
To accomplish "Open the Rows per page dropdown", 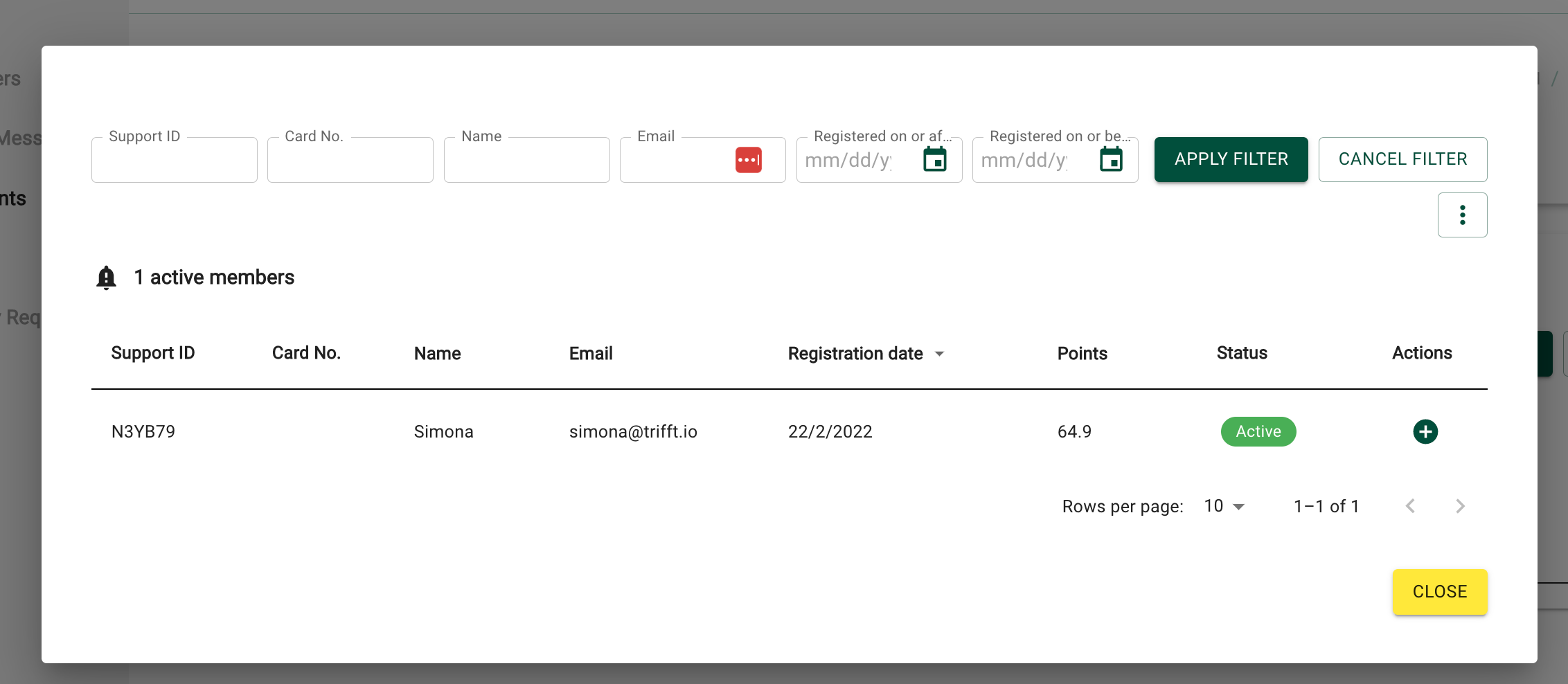I will (x=1224, y=506).
